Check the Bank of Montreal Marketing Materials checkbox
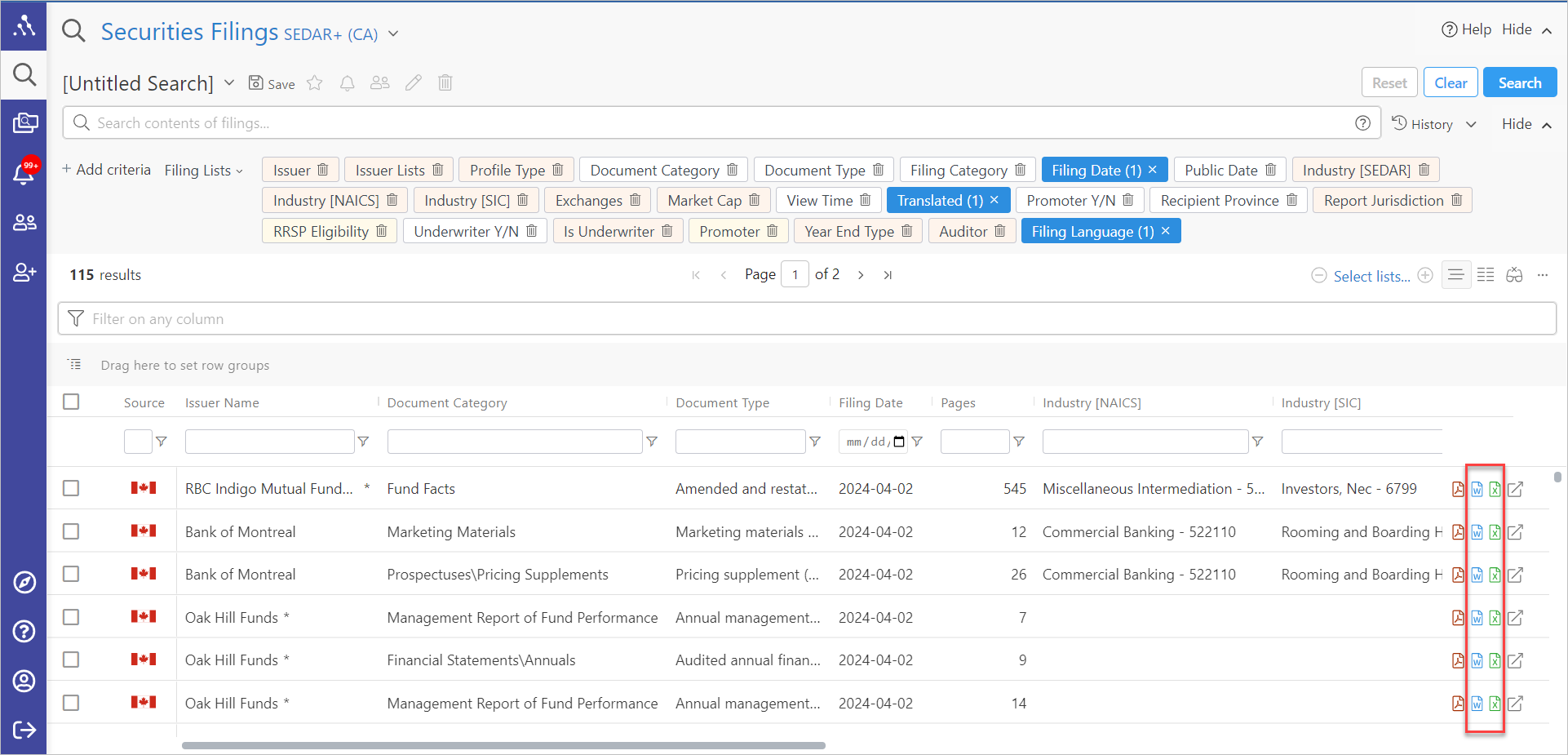The height and width of the screenshot is (755, 1568). pyautogui.click(x=72, y=531)
